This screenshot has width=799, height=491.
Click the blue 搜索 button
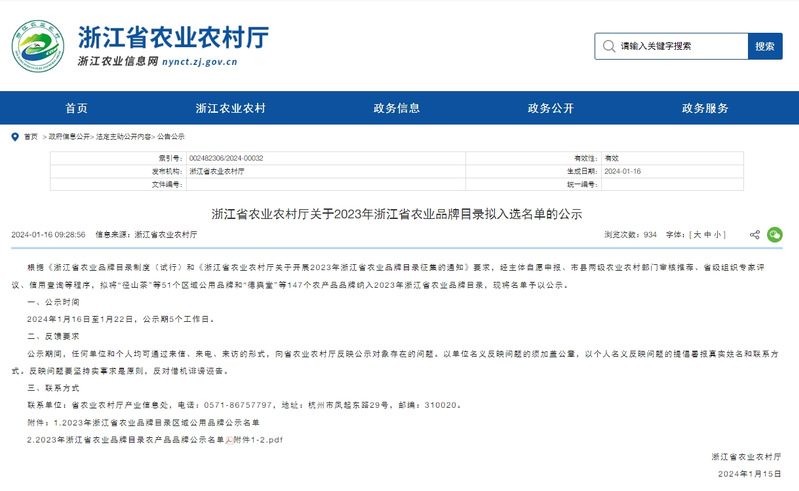click(x=765, y=46)
